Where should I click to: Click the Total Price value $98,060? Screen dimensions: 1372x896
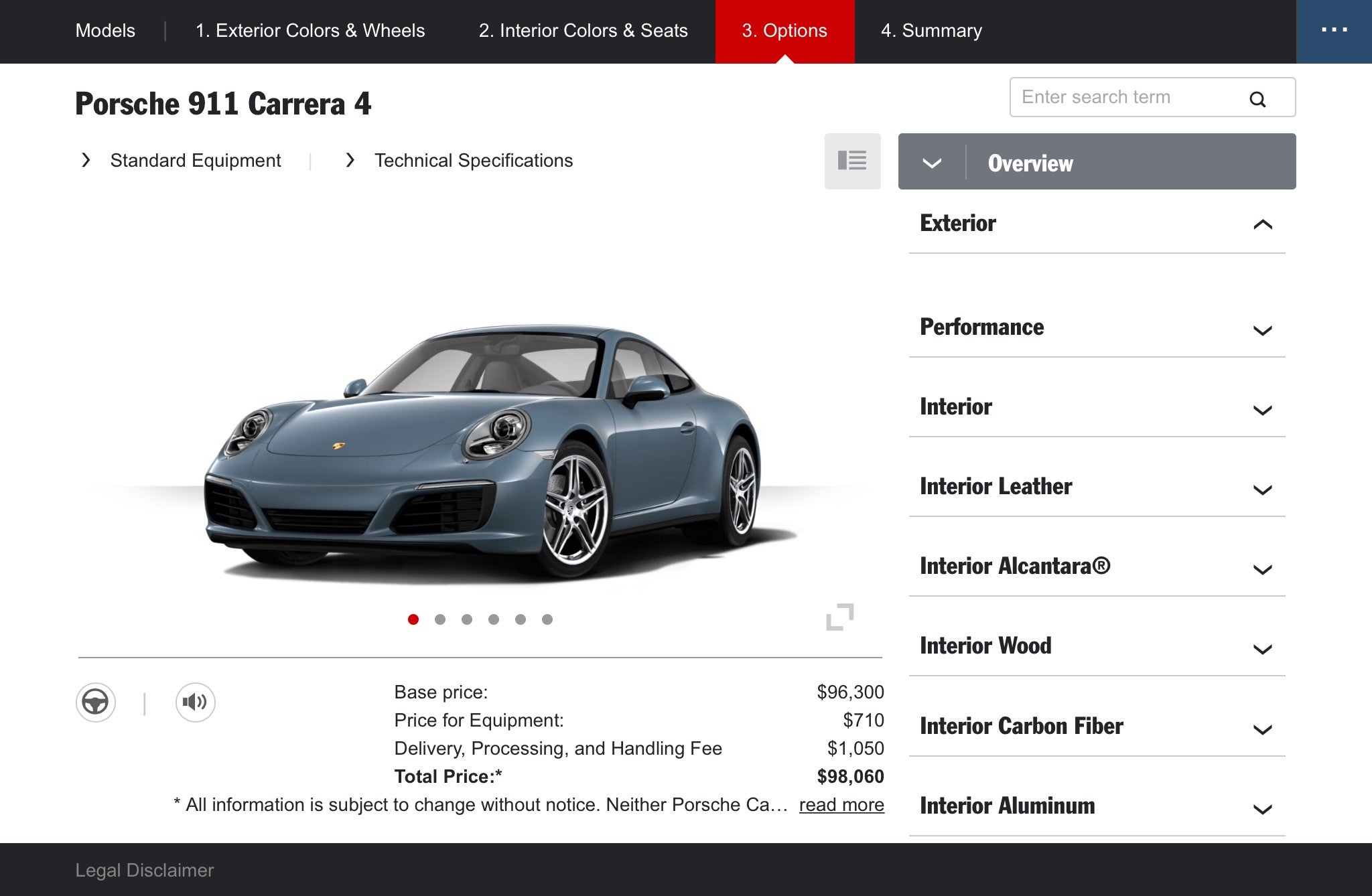coord(850,777)
